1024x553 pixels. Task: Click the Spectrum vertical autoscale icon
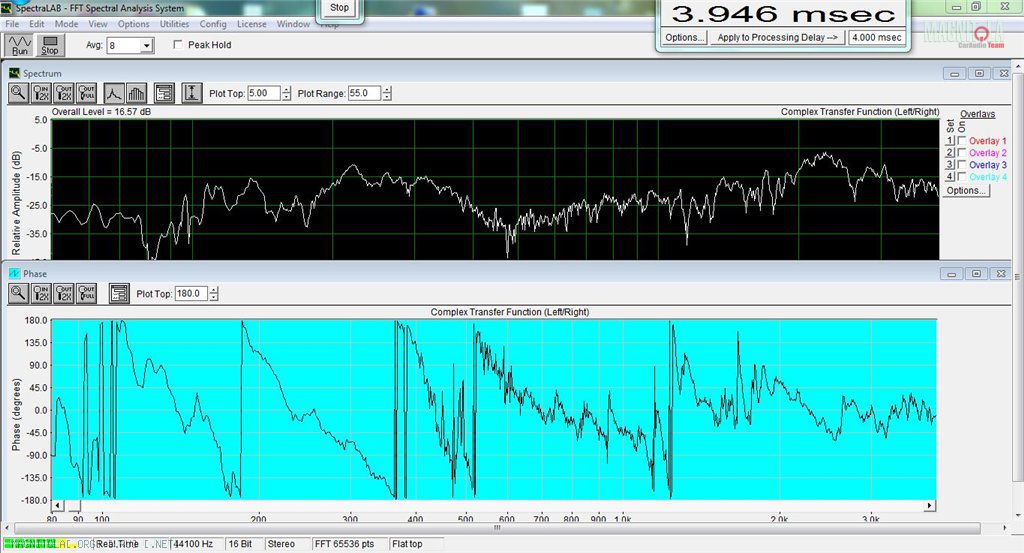[191, 93]
